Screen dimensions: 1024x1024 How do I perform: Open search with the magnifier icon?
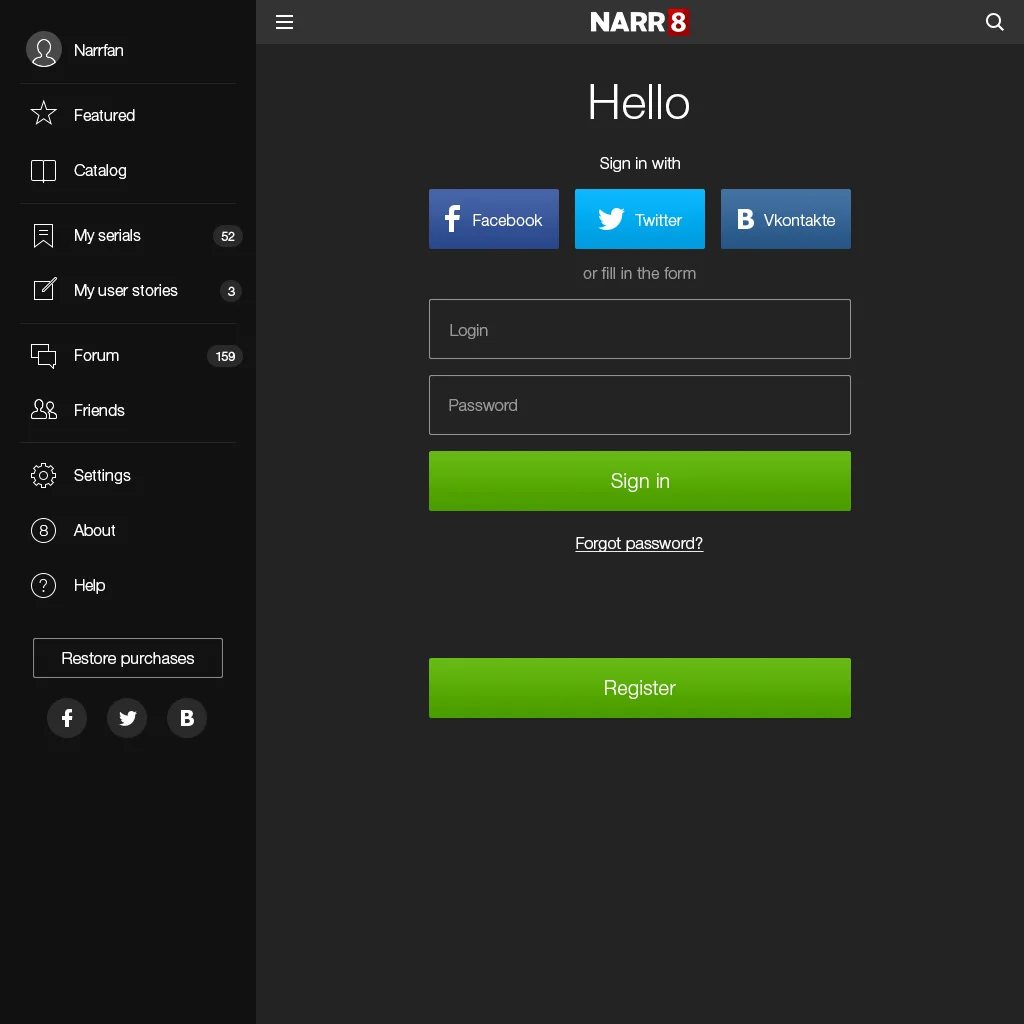tap(994, 22)
